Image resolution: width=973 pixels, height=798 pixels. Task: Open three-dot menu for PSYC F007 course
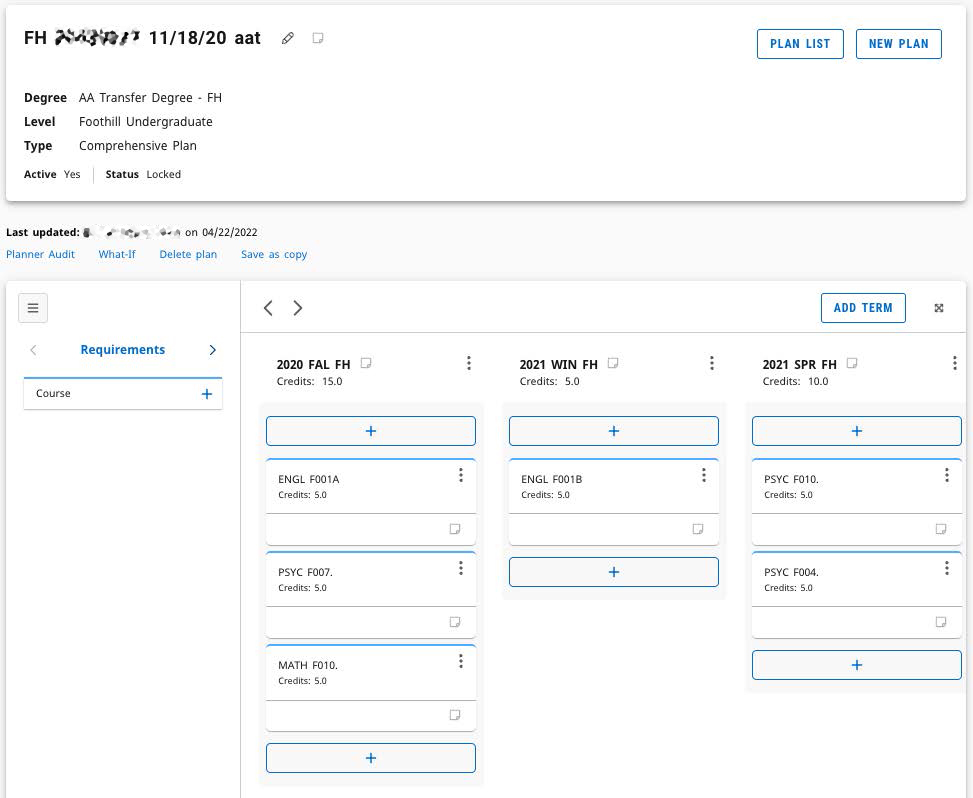461,569
